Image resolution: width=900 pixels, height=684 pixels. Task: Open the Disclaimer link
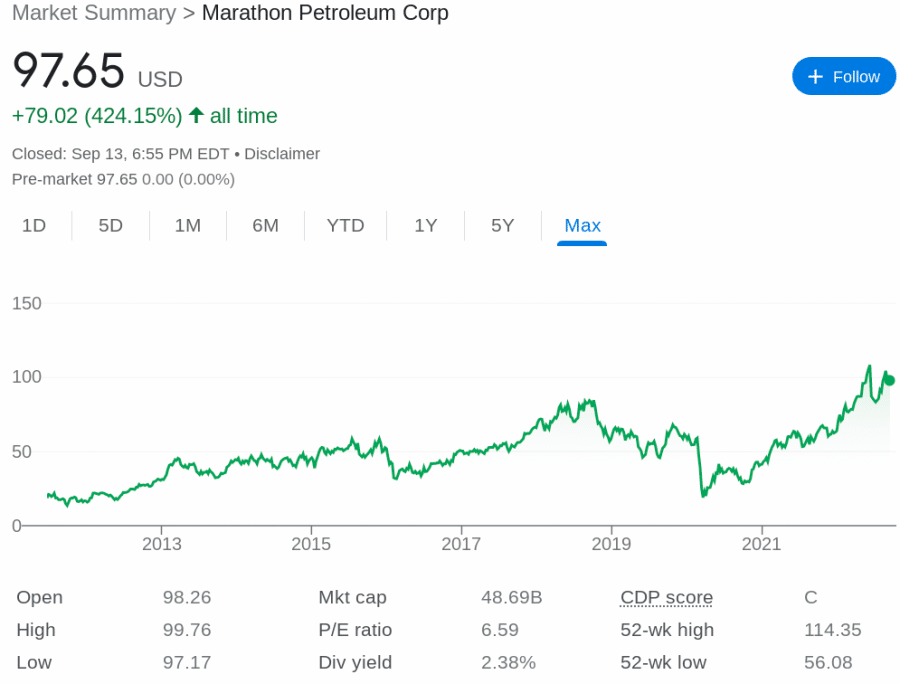[283, 153]
